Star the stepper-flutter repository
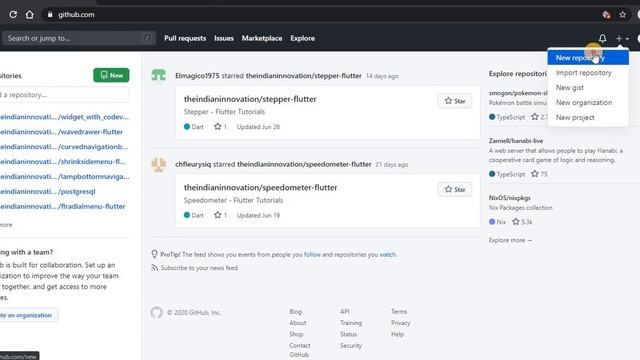This screenshot has width=640, height=360. point(455,101)
